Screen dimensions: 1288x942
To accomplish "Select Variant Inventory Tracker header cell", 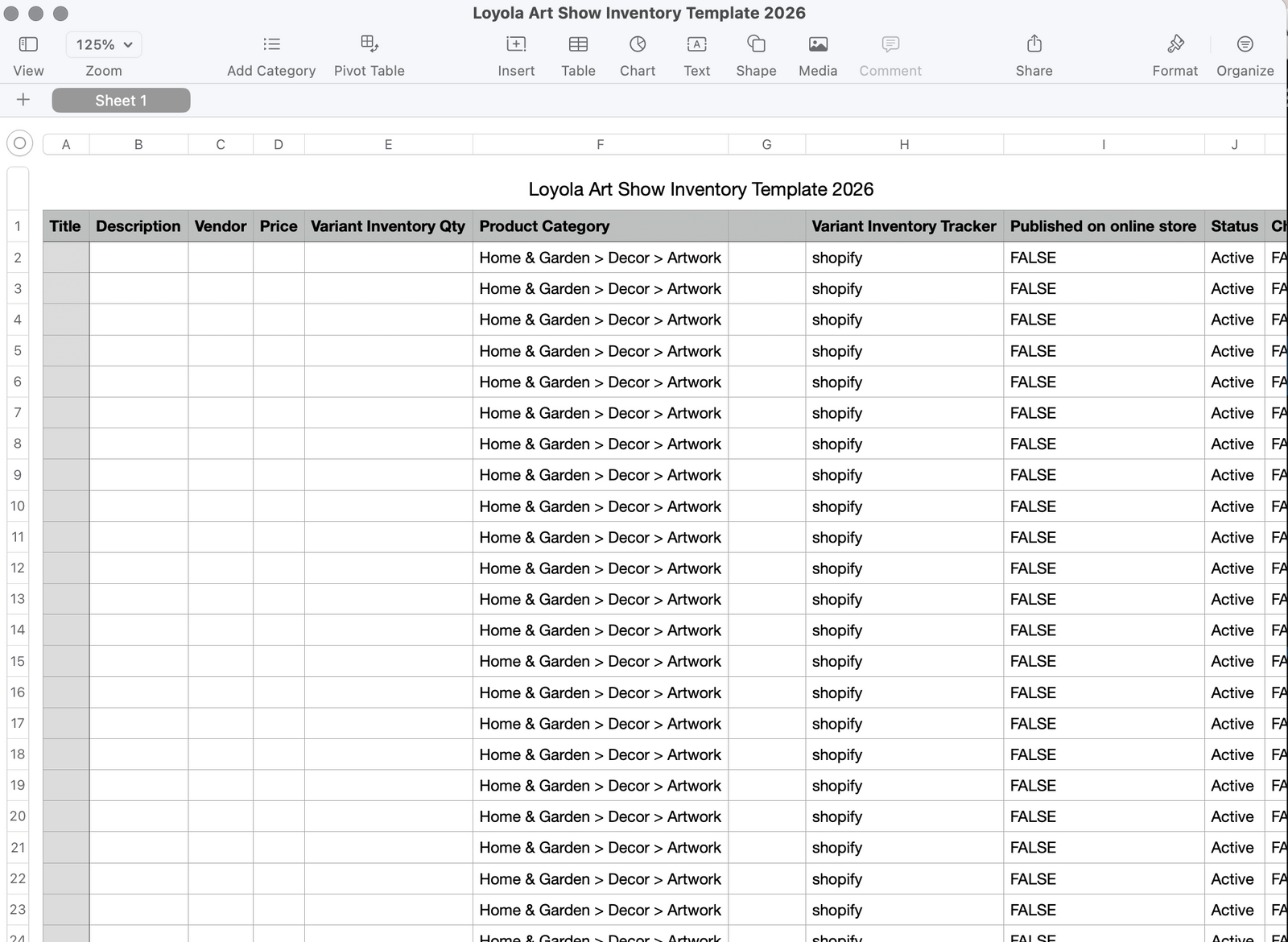I will click(904, 226).
